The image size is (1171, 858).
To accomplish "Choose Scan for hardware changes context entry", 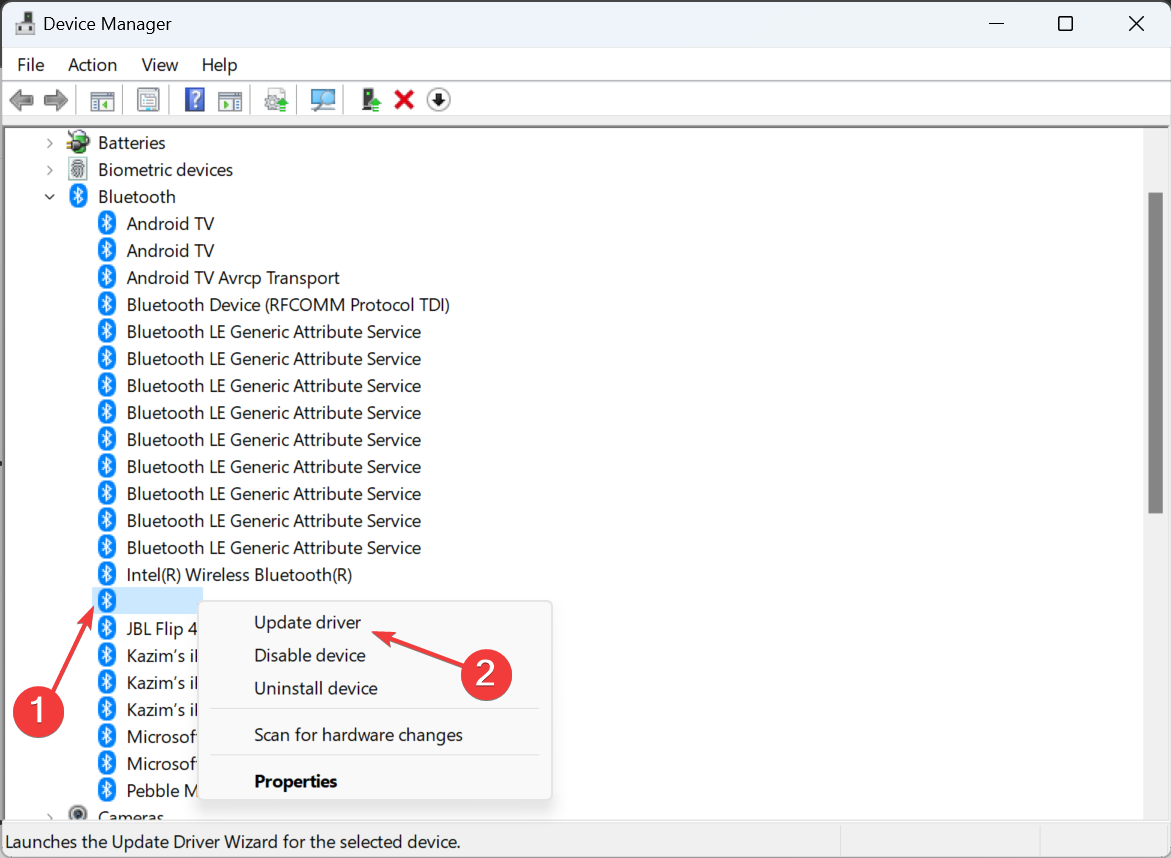I will pyautogui.click(x=358, y=735).
